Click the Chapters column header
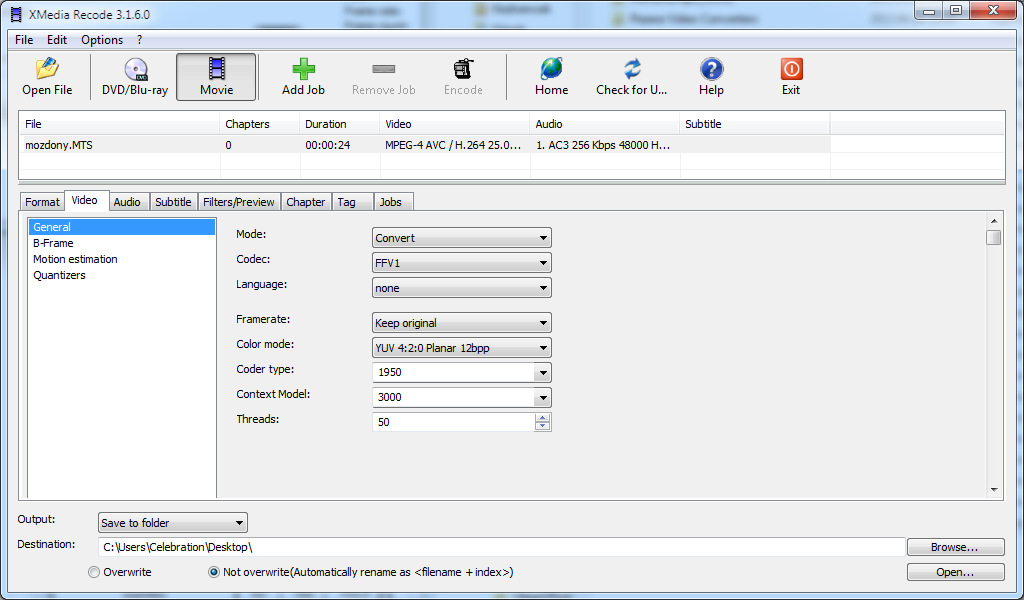This screenshot has width=1024, height=600. 259,124
